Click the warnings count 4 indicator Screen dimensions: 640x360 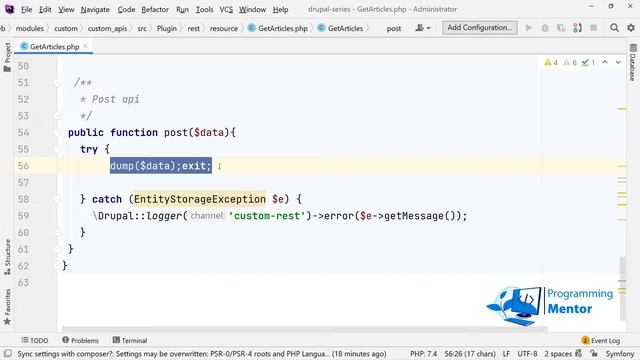551,62
